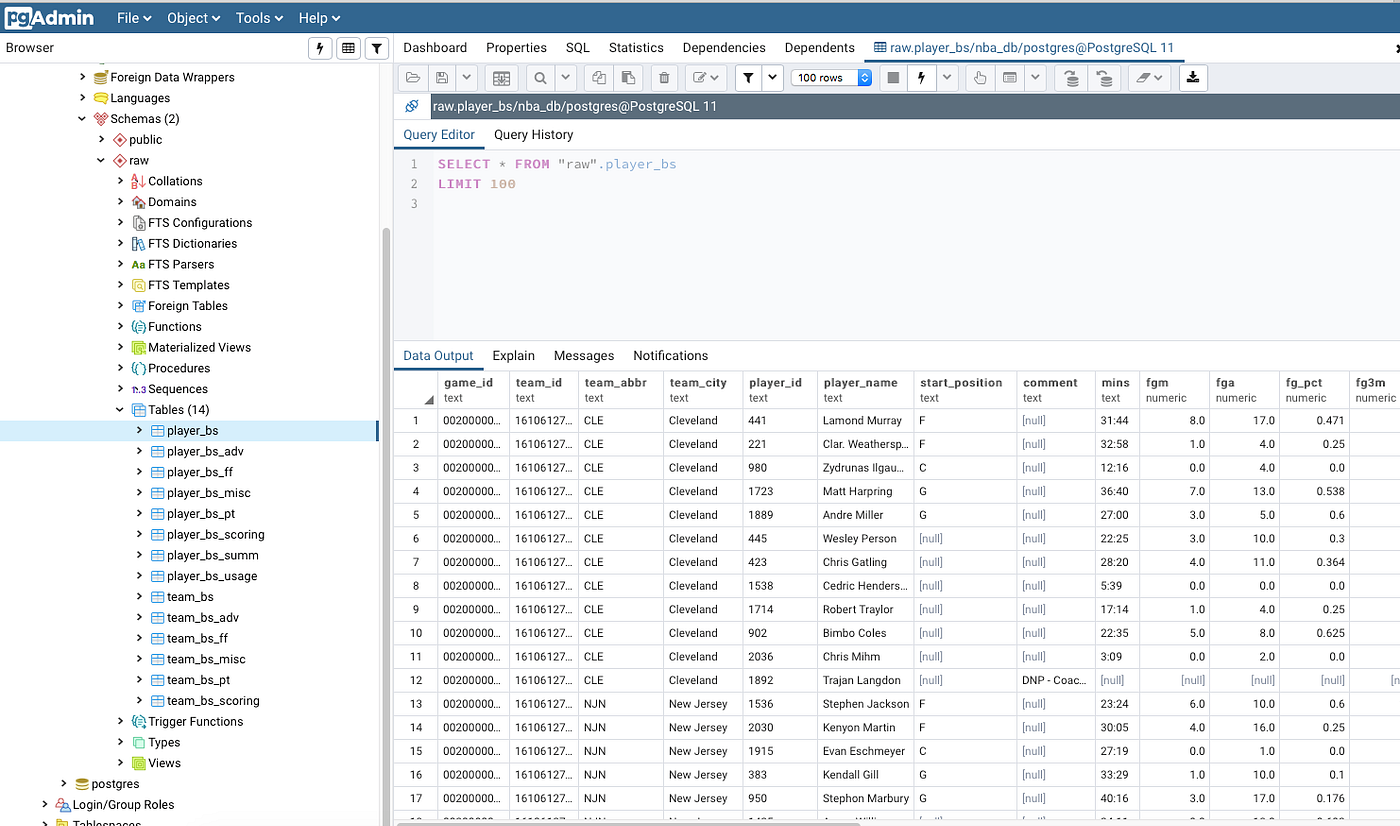Open the 100 rows limit dropdown

831,78
